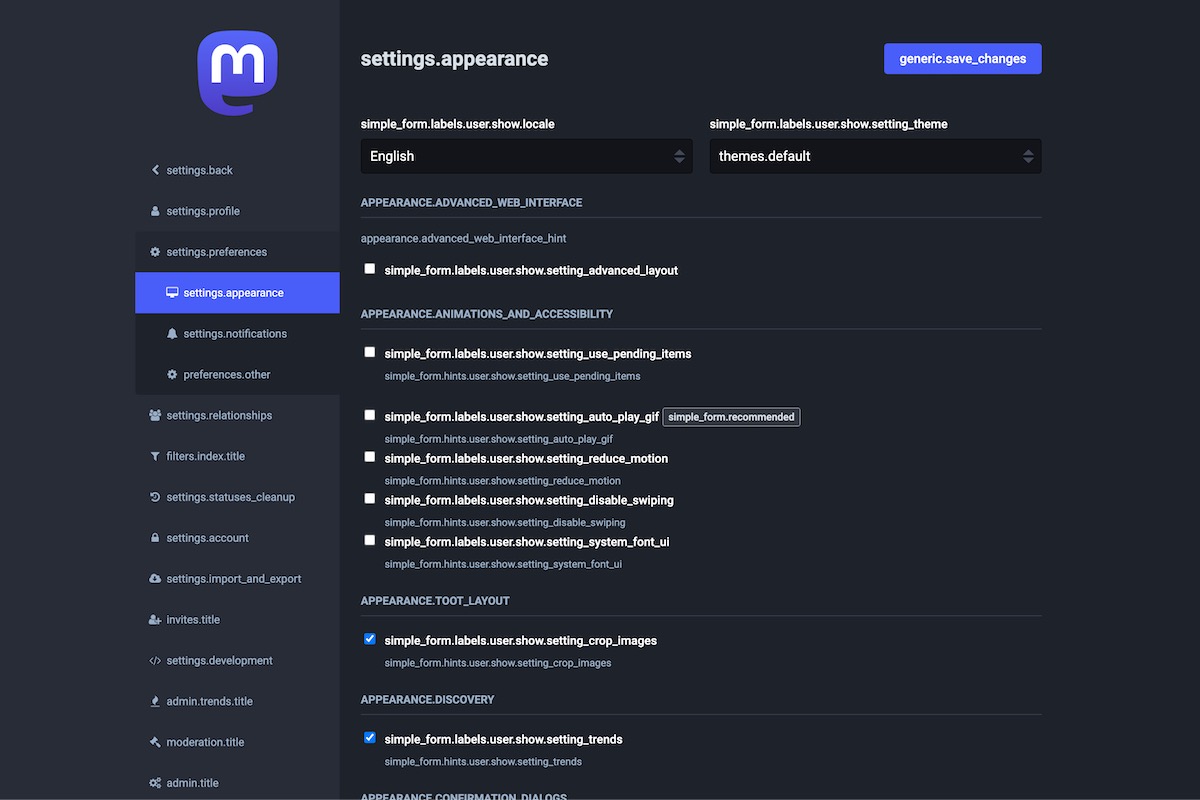
Task: Open the setting_theme dropdown showing themes.default
Action: [875, 156]
